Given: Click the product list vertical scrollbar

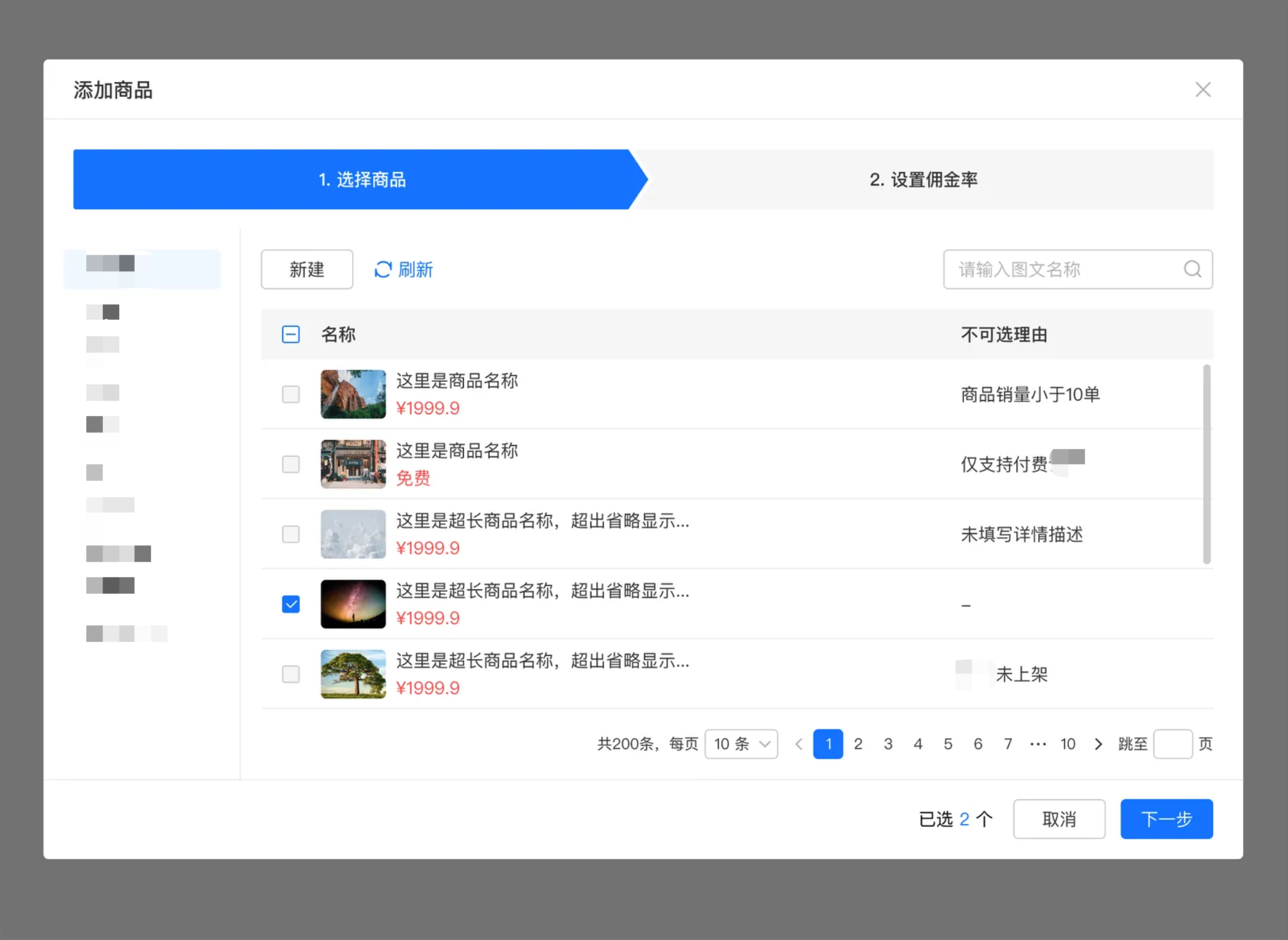Looking at the screenshot, I should [1207, 464].
